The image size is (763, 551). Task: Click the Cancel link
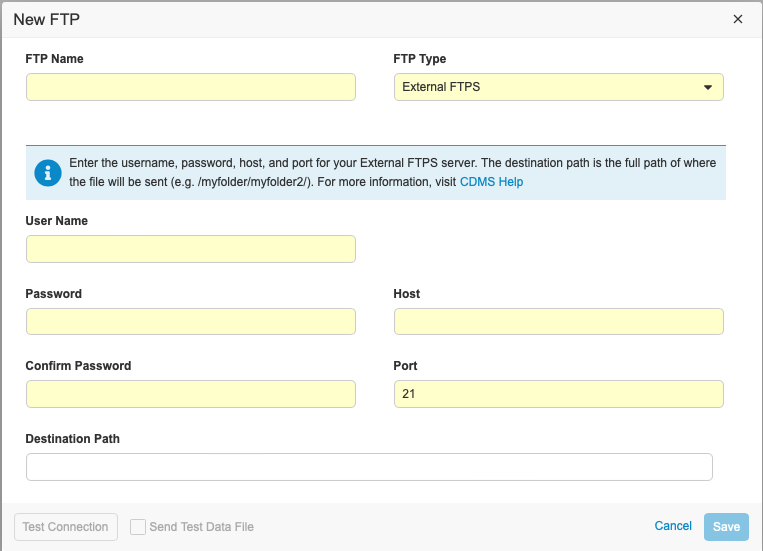[x=673, y=526]
